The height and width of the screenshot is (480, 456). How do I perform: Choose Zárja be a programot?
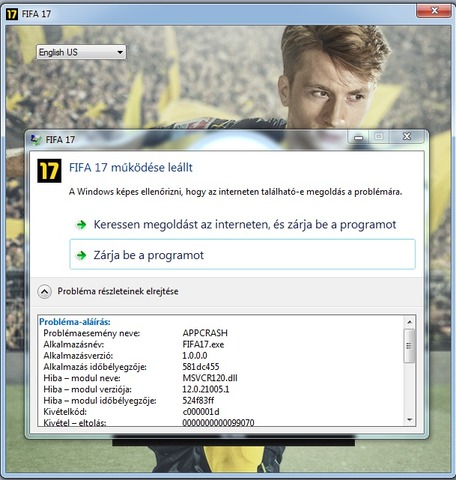(242, 254)
